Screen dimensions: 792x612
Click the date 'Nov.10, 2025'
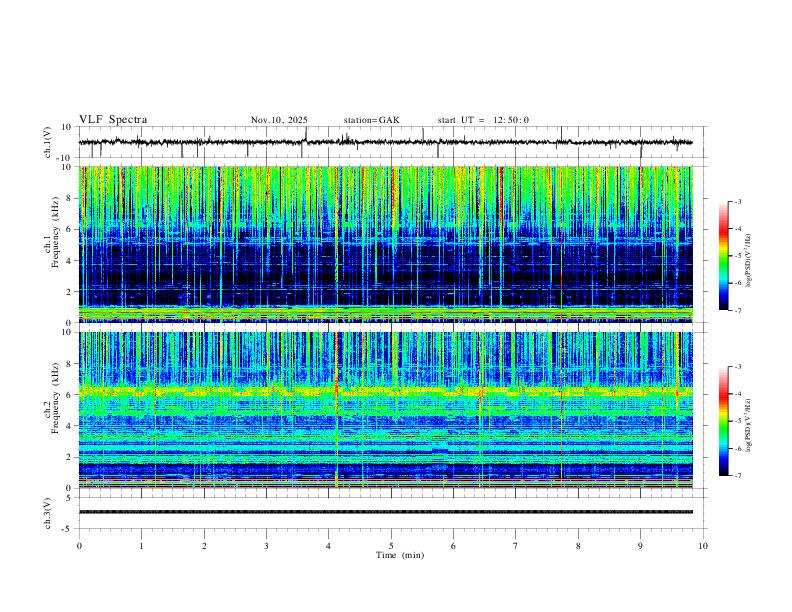[279, 120]
